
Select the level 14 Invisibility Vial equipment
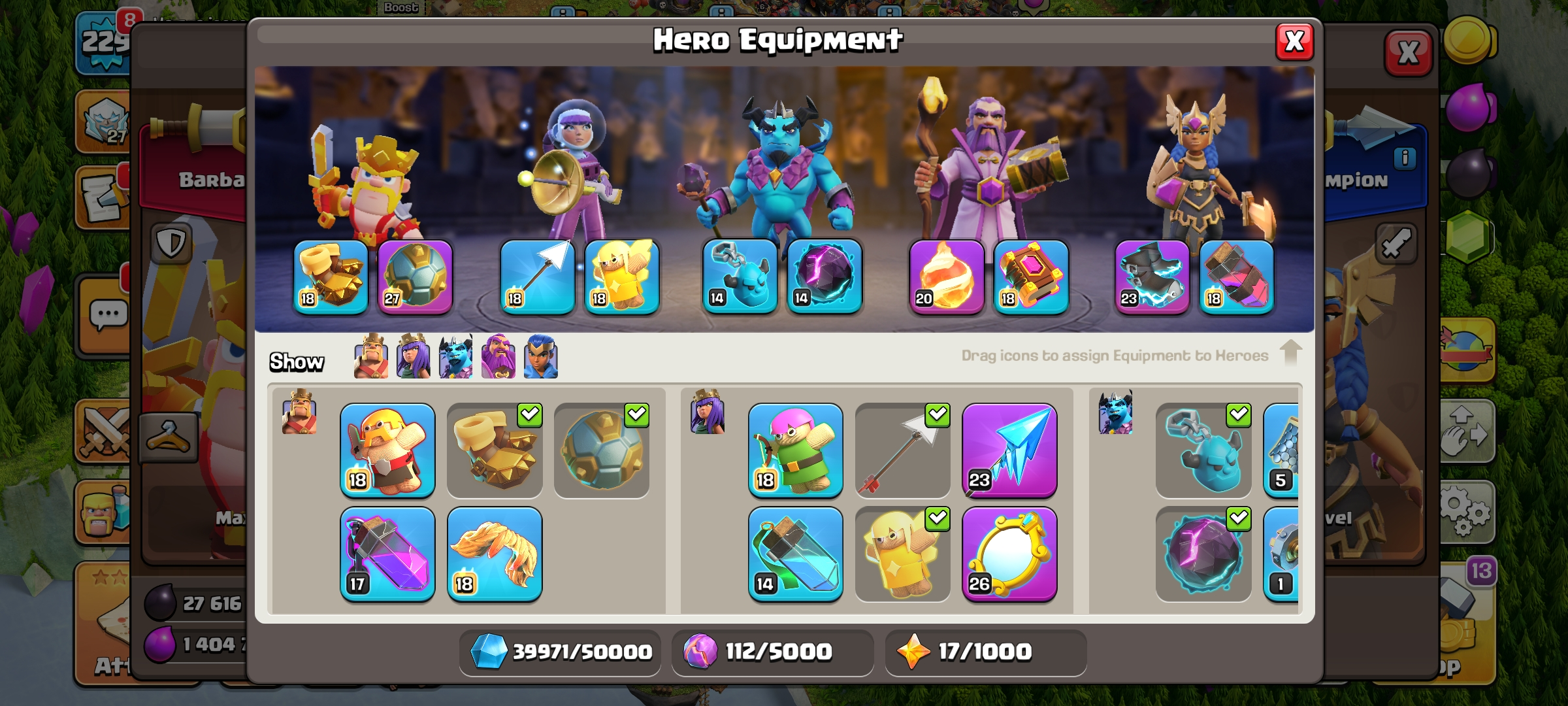pyautogui.click(x=795, y=554)
